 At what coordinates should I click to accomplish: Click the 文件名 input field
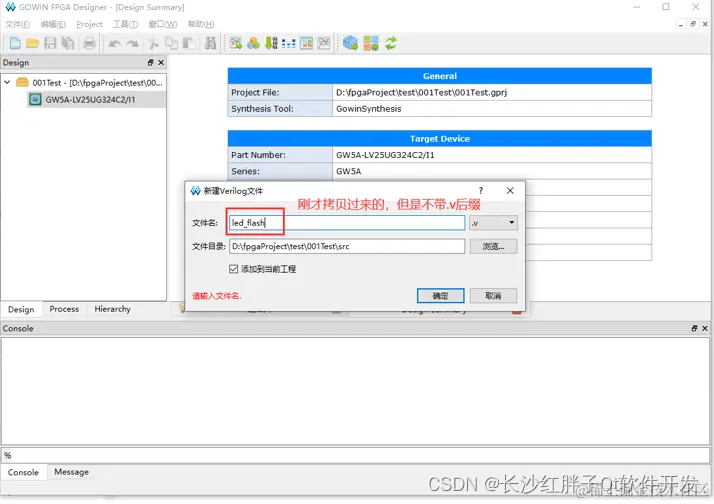[347, 223]
